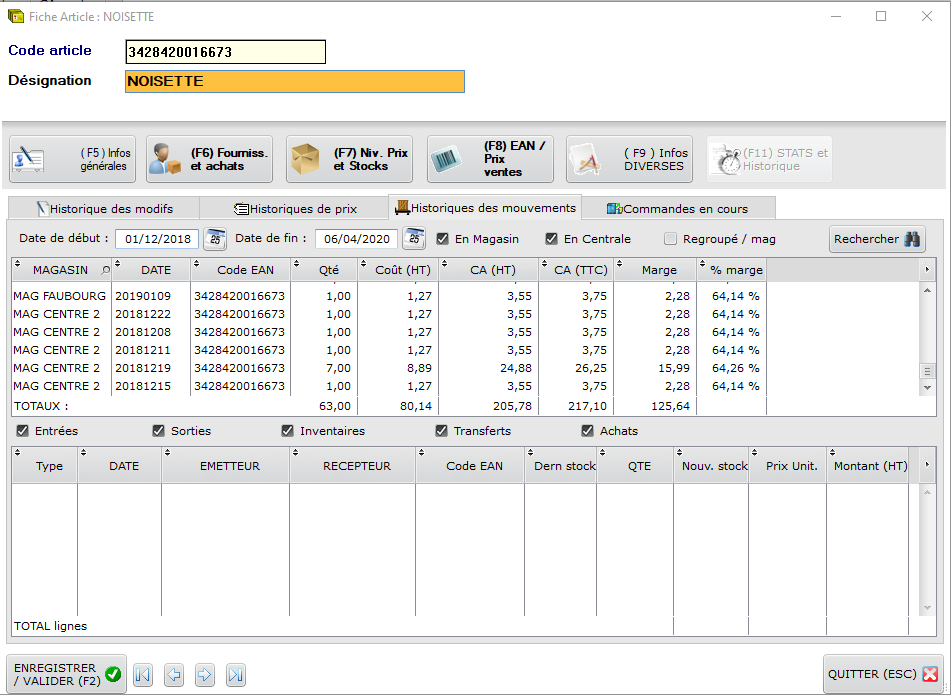Open F9 Infos DIVERSES section
The image size is (951, 695).
tap(630, 159)
